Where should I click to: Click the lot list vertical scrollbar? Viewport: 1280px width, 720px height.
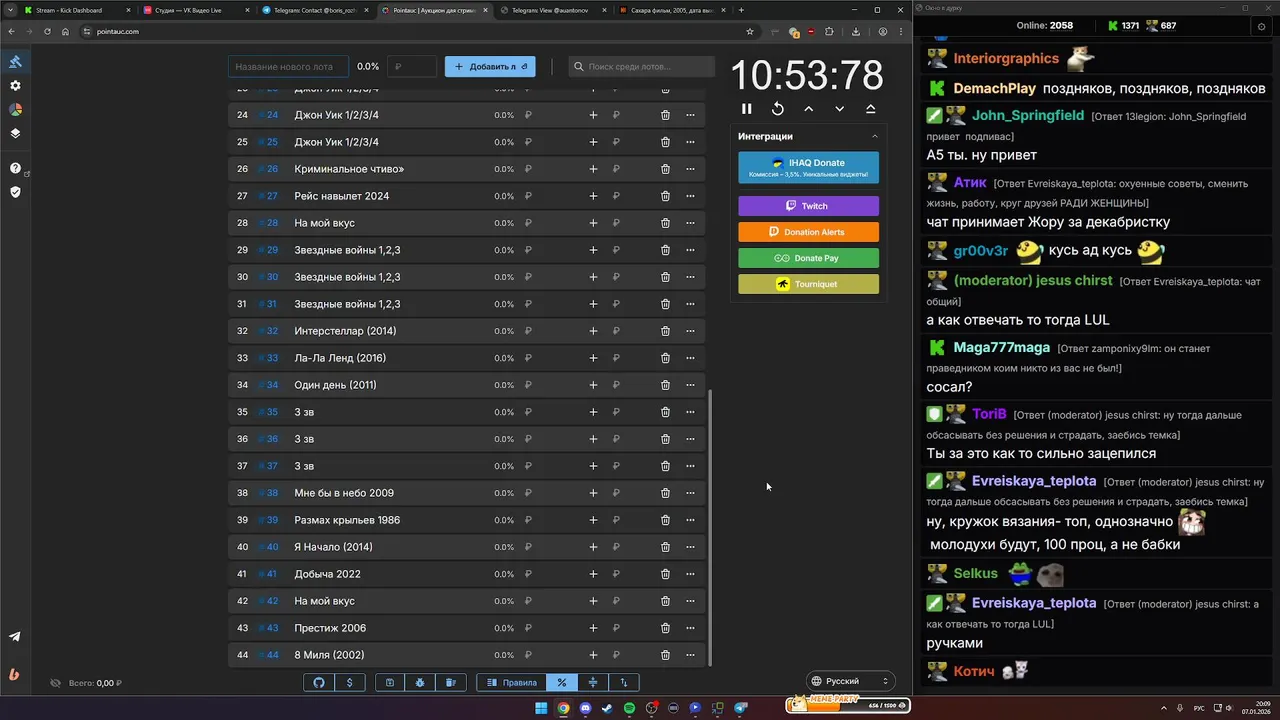click(710, 527)
